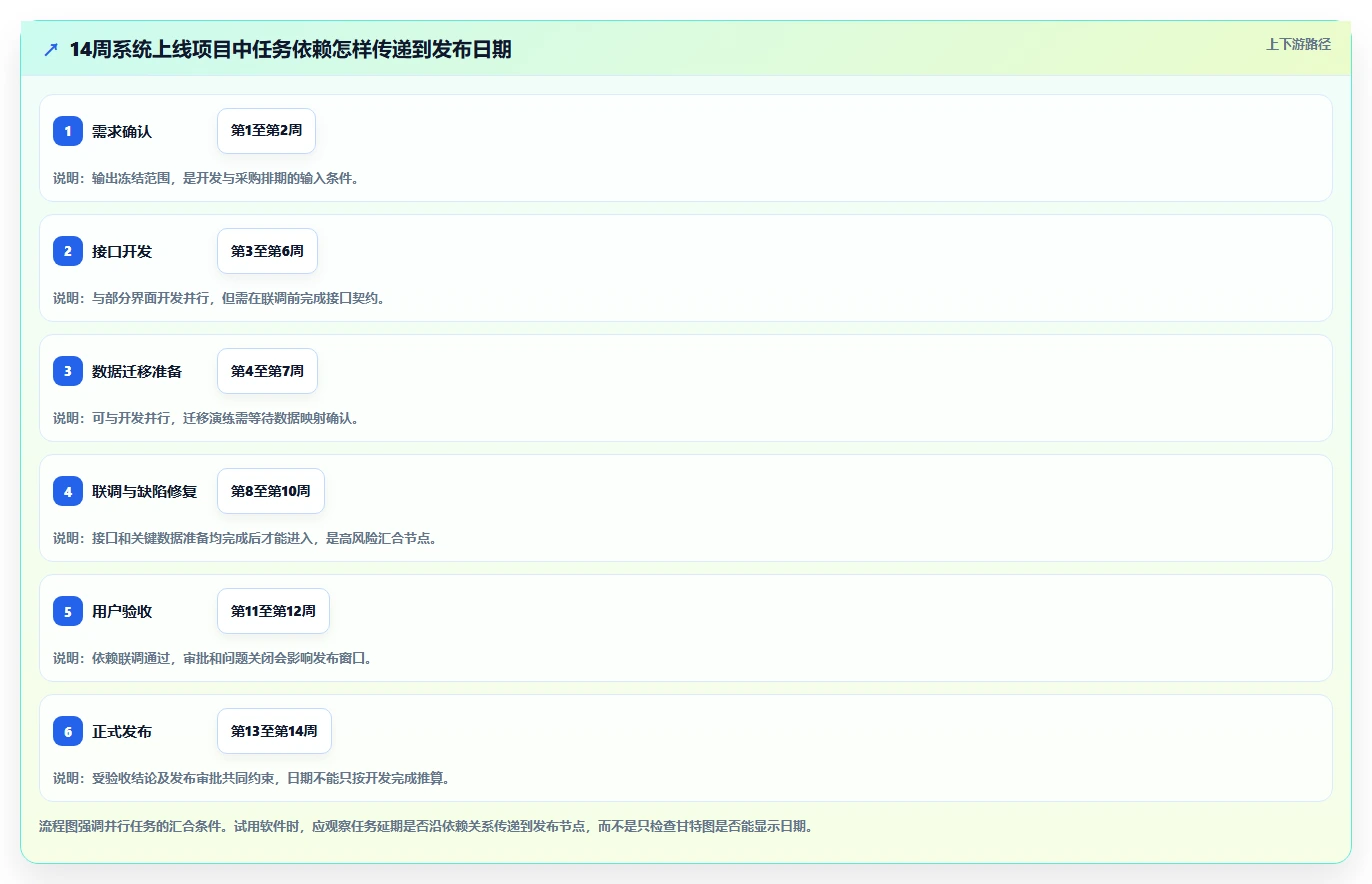Click the 需求确认 step title
Image resolution: width=1372 pixels, height=884 pixels.
point(122,131)
